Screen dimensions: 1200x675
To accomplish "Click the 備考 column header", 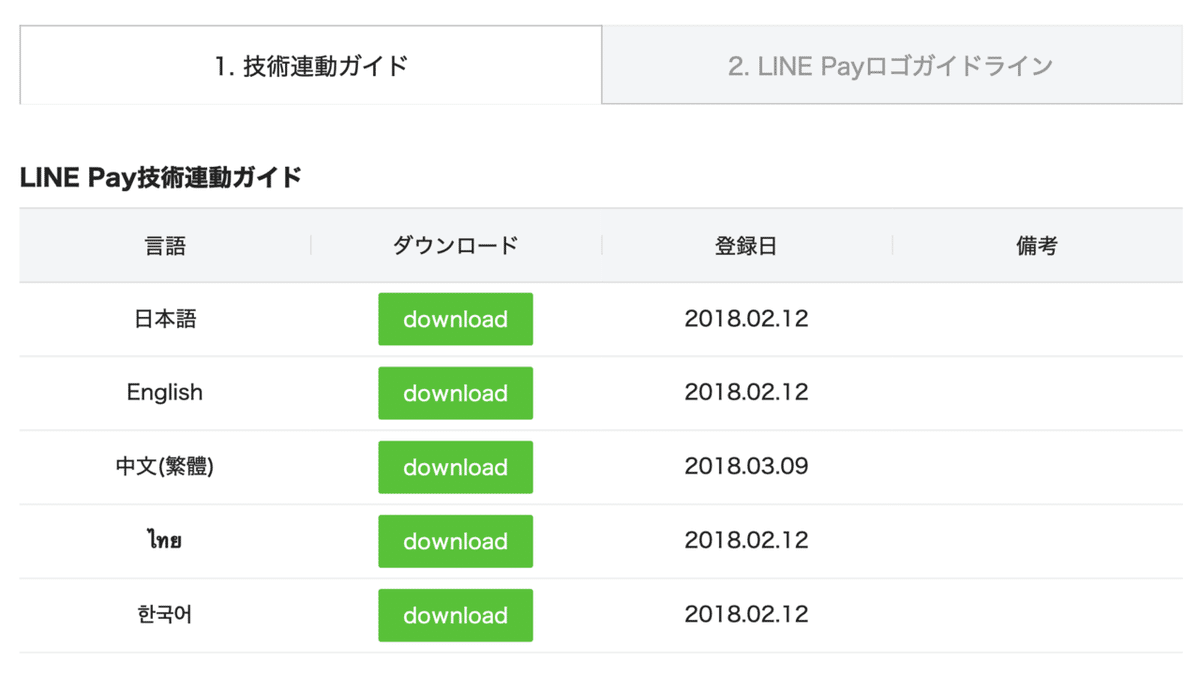I will click(x=1036, y=245).
